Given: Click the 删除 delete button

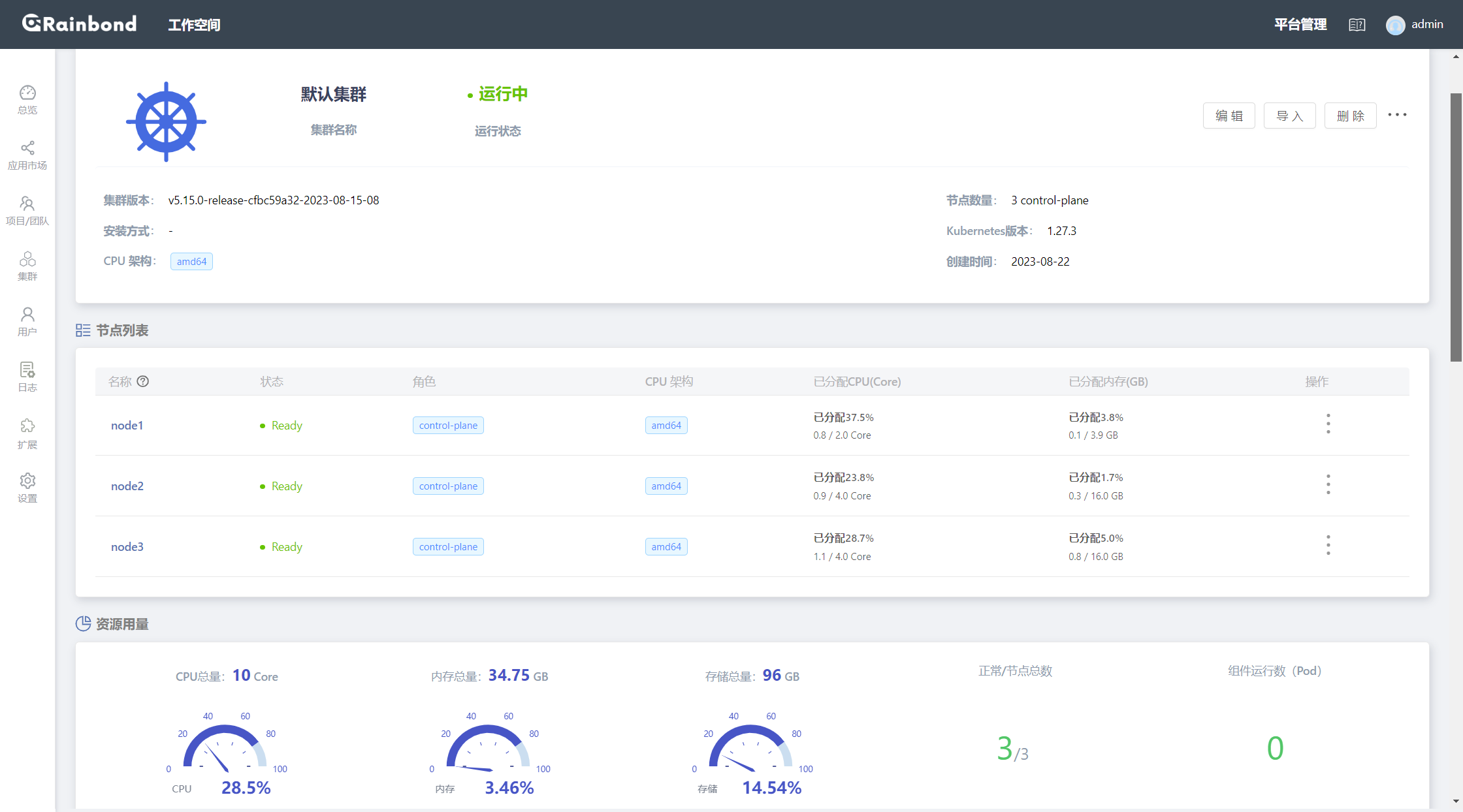Looking at the screenshot, I should click(x=1350, y=116).
